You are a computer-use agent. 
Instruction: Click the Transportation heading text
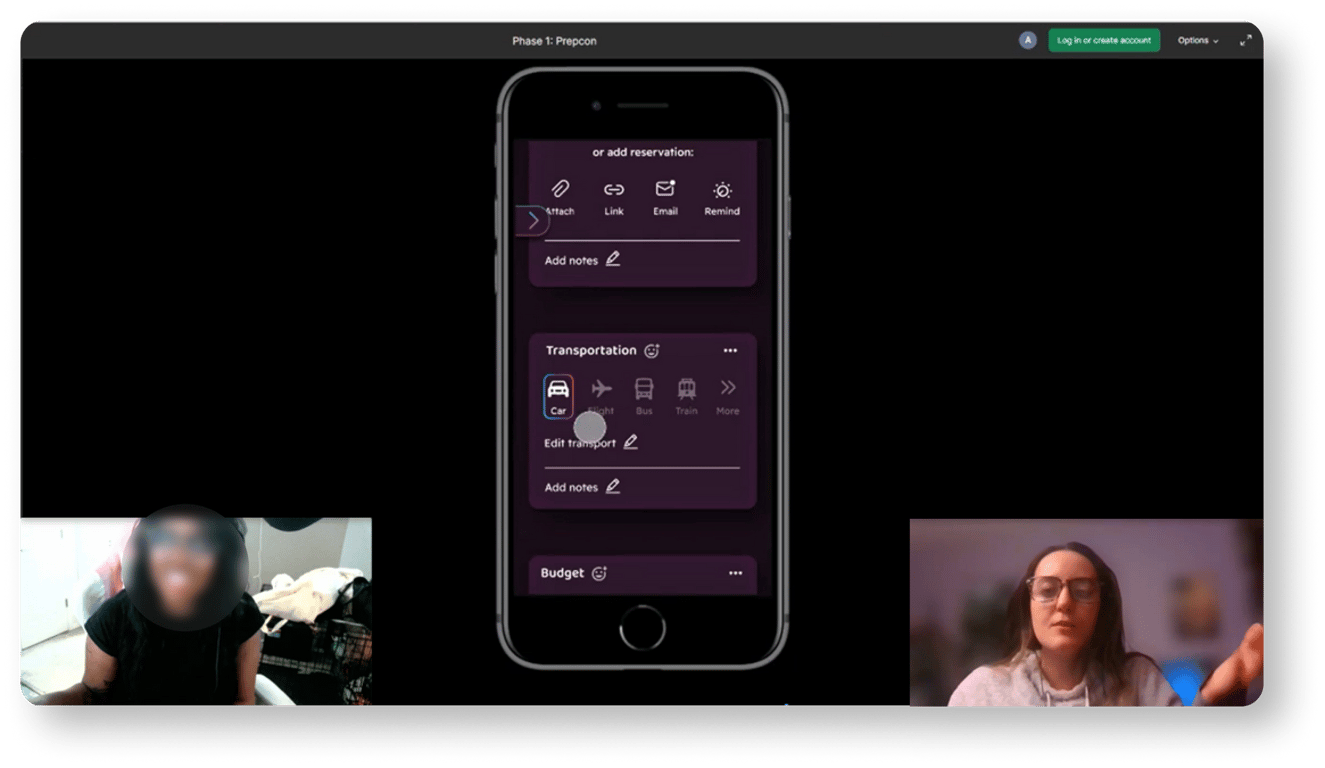(591, 351)
